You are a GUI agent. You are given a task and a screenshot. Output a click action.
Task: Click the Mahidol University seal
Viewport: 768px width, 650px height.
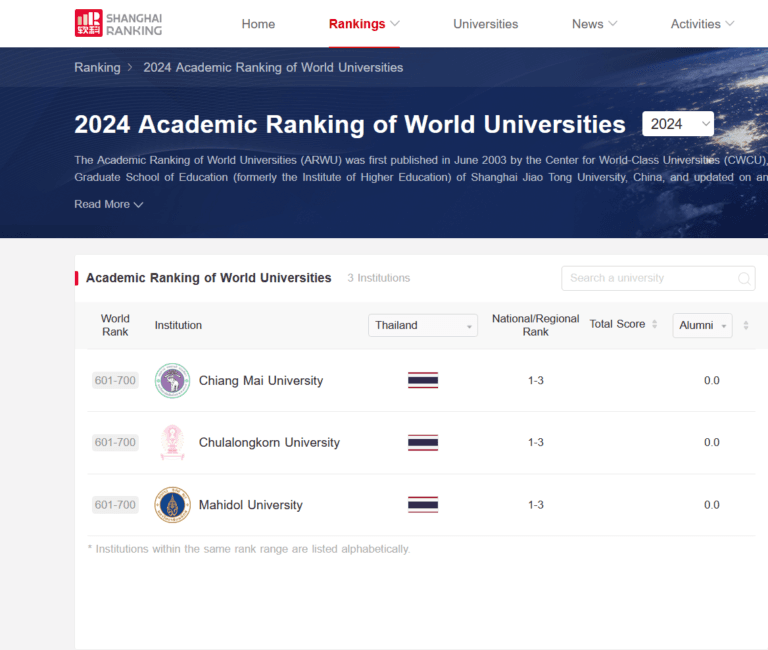[172, 505]
